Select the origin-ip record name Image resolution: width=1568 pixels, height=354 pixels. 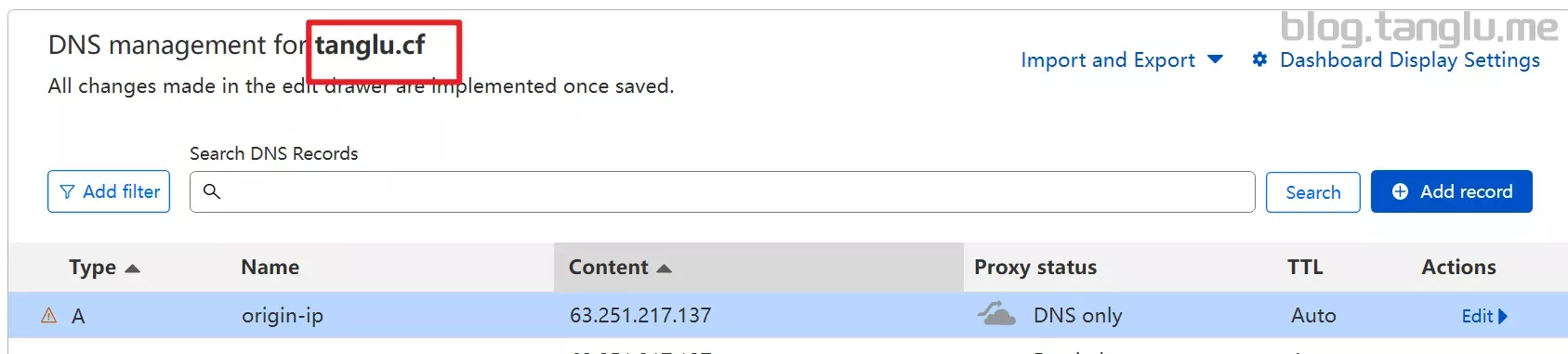283,316
